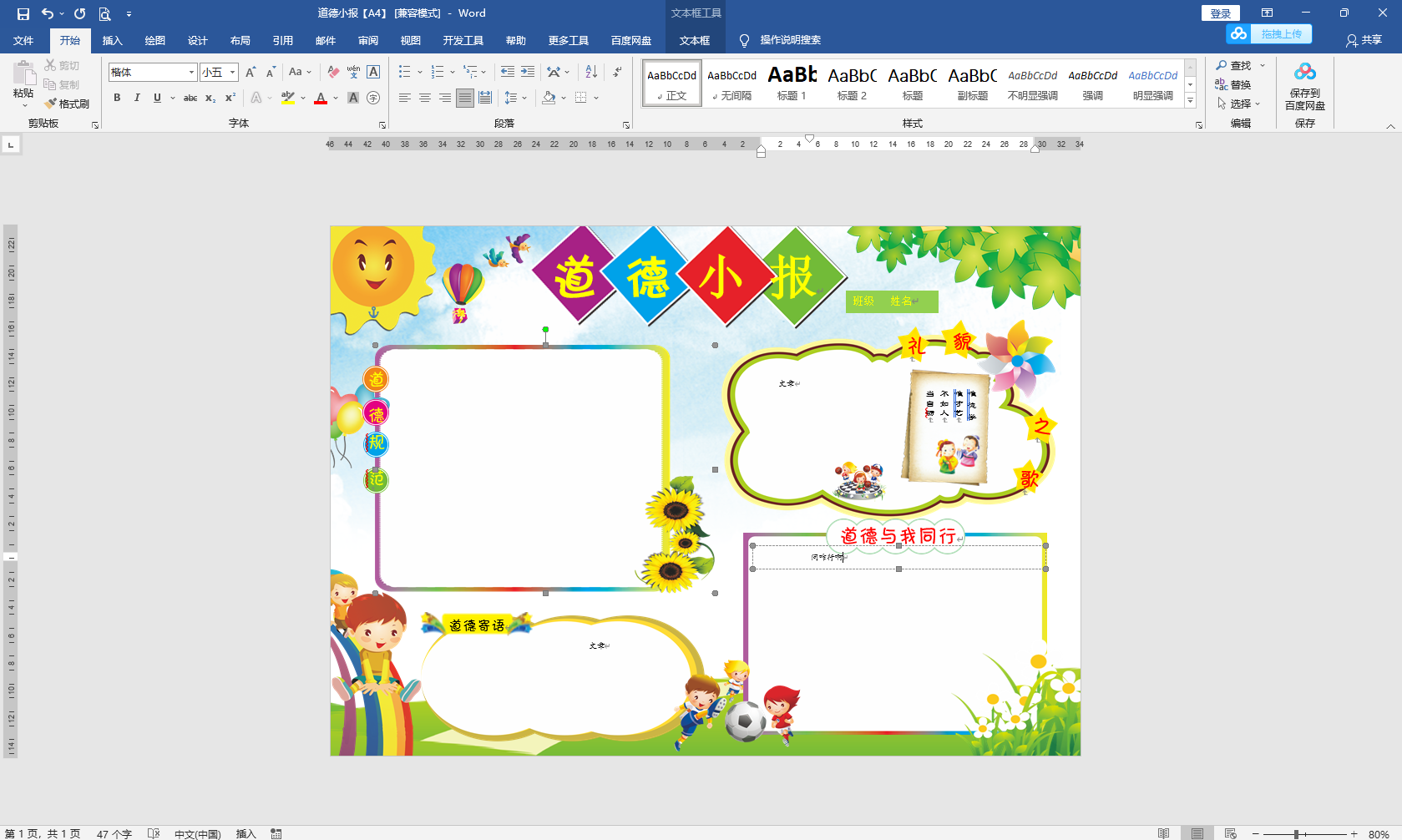The height and width of the screenshot is (840, 1402).
Task: Switch to the 布局 (Layout) tab
Action: click(x=240, y=40)
